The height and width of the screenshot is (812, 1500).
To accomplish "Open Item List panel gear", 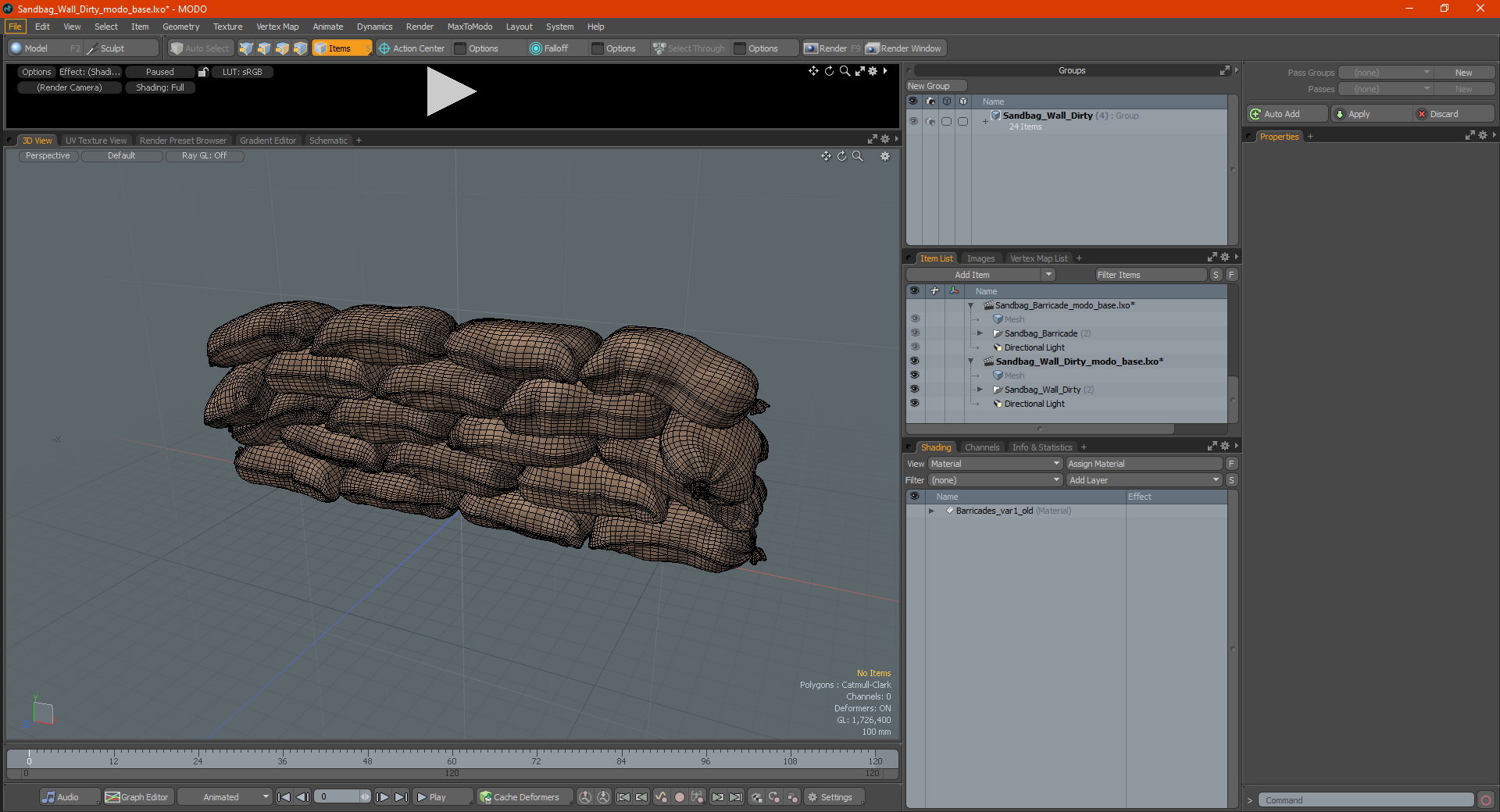I will click(1225, 258).
